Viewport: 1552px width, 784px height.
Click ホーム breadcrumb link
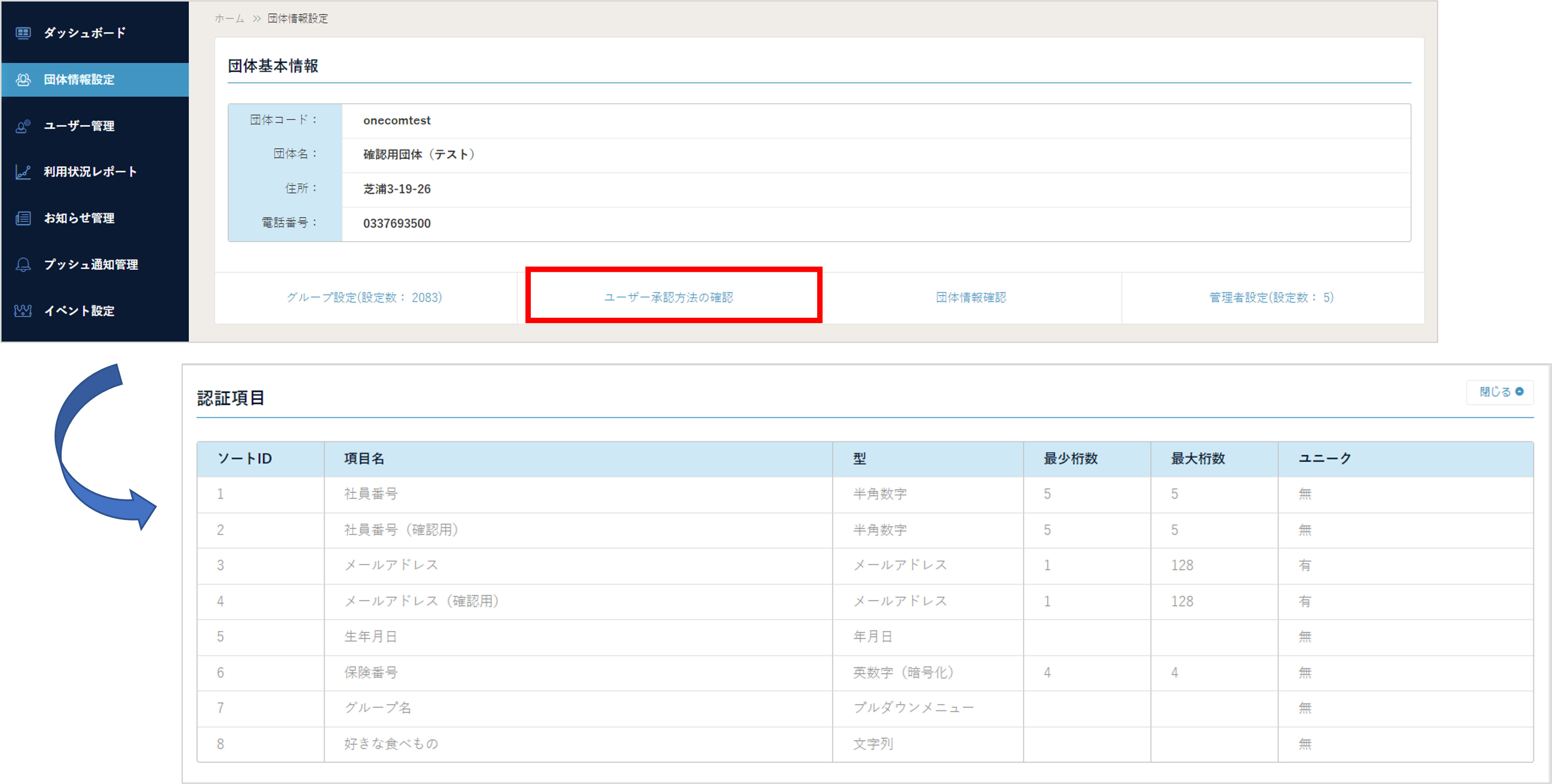tap(229, 19)
